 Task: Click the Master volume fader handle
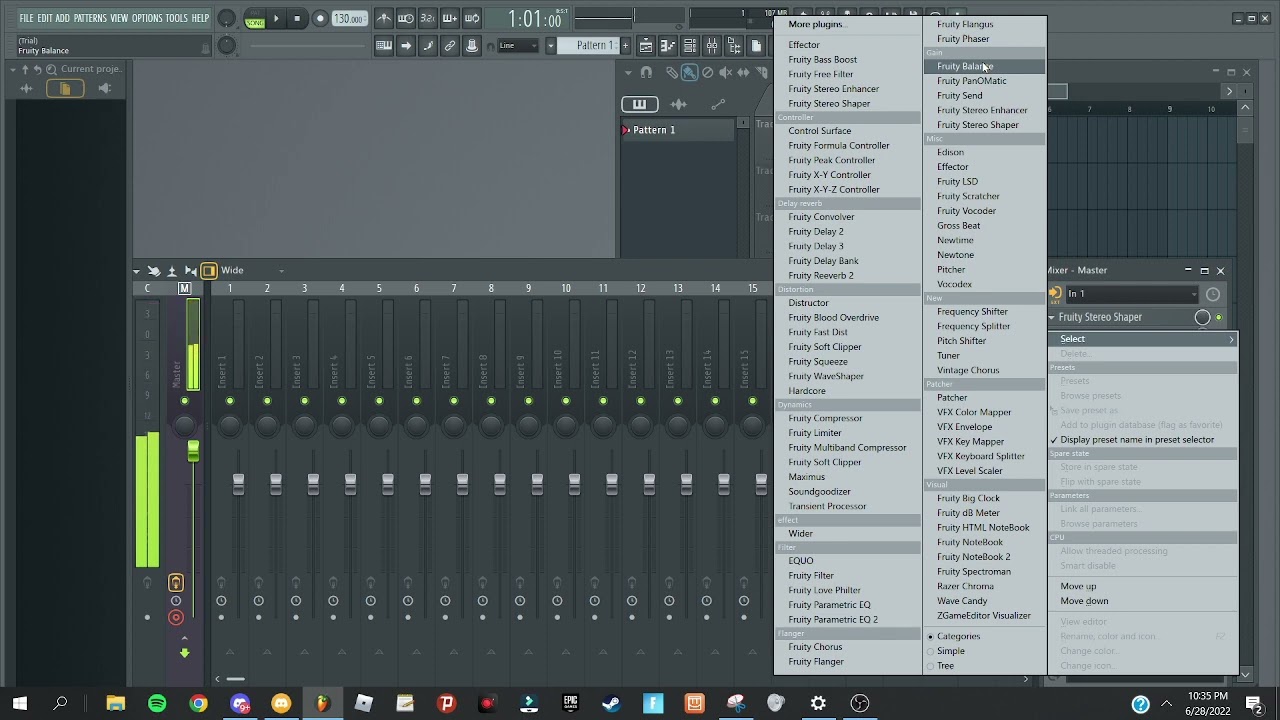tap(193, 451)
